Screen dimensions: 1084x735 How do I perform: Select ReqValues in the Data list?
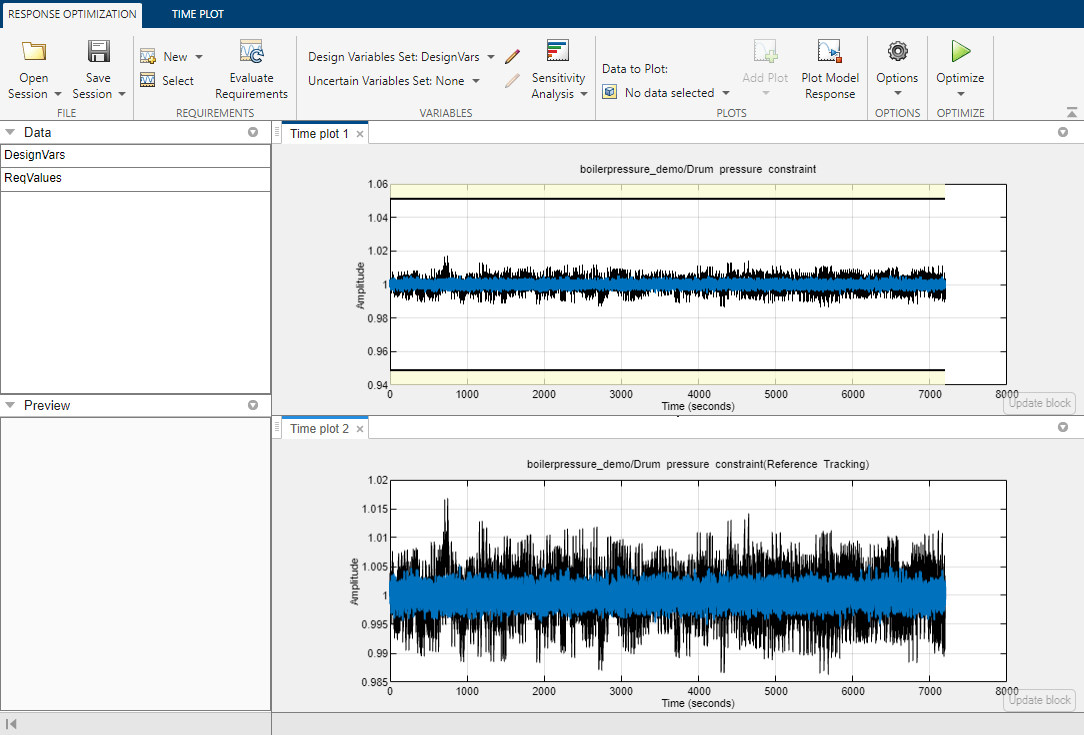click(33, 179)
